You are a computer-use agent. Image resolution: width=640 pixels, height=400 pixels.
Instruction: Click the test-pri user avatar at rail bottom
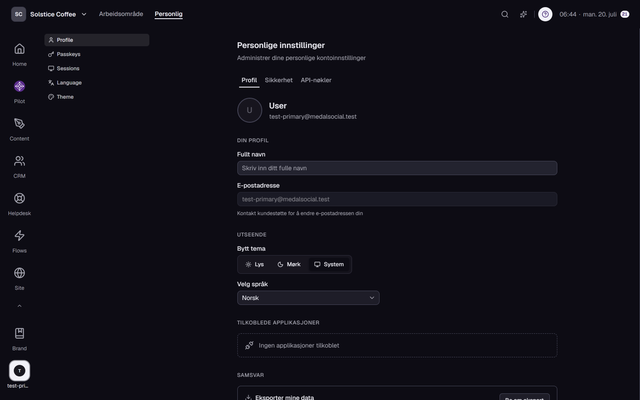pos(19,371)
